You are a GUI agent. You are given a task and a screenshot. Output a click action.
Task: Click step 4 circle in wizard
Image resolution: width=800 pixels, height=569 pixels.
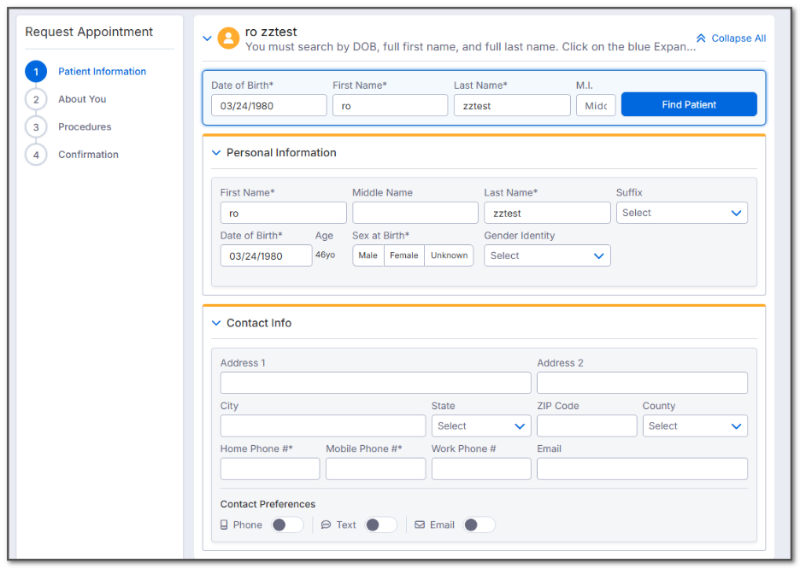pos(36,154)
